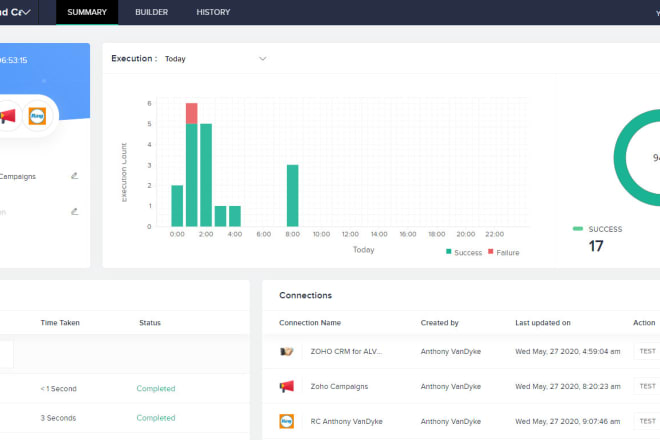Click the SUCCESS count 17
Image resolution: width=660 pixels, height=440 pixels.
coord(596,246)
